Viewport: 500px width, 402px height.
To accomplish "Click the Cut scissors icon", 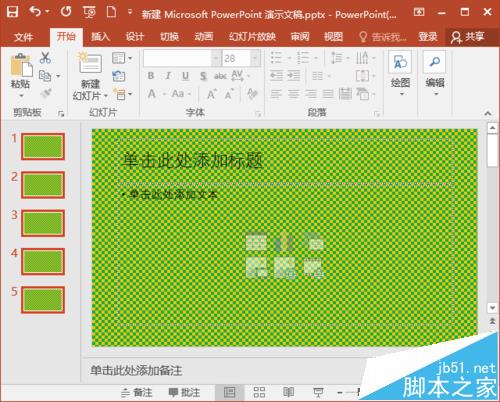I will [45, 58].
